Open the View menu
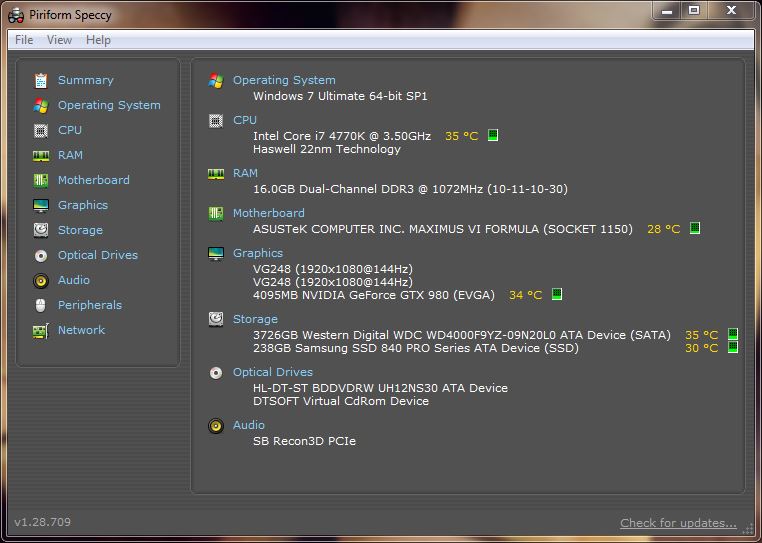Image resolution: width=762 pixels, height=543 pixels. tap(59, 40)
